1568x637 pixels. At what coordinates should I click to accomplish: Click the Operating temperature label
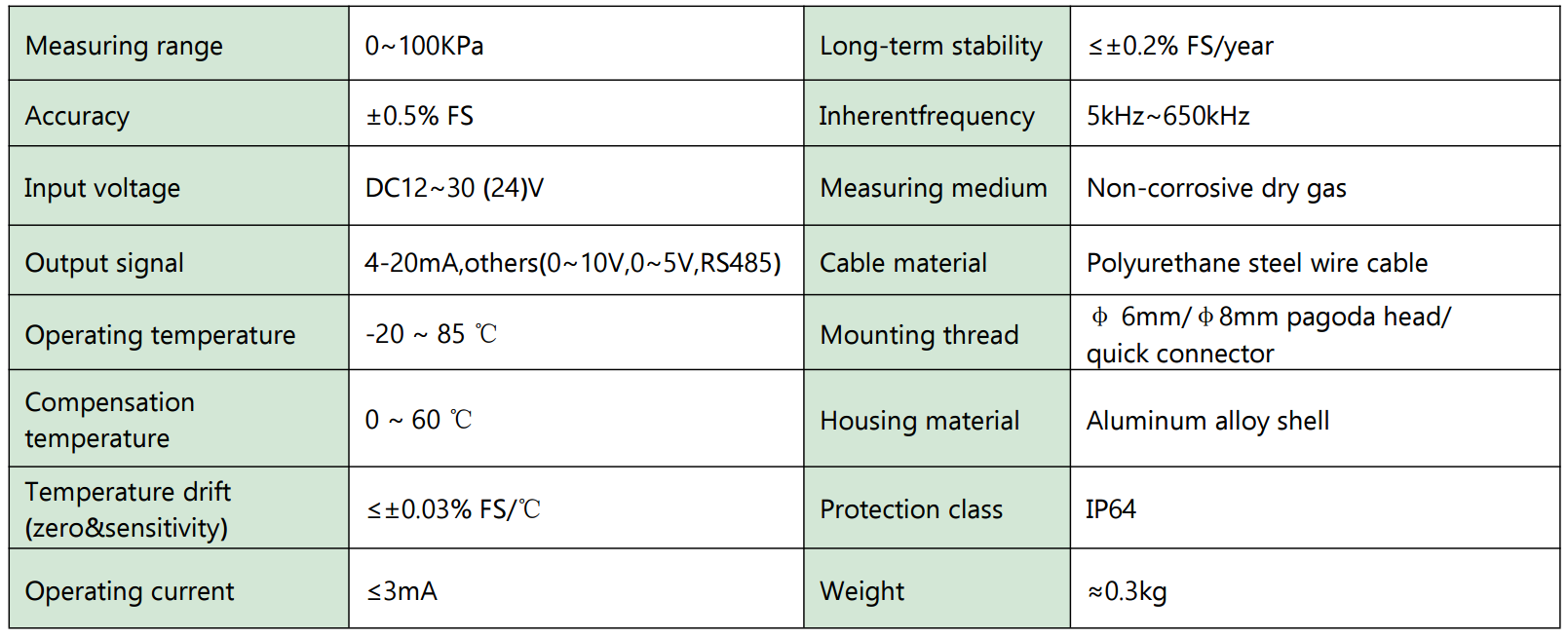click(x=160, y=335)
